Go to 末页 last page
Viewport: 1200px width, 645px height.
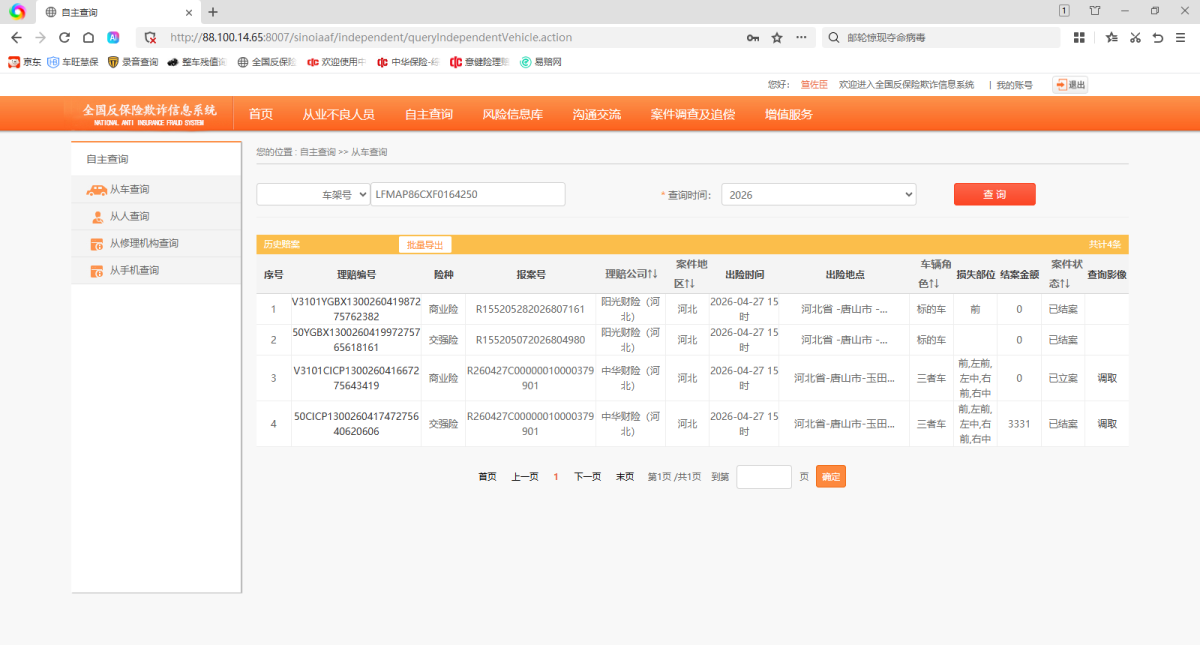[x=624, y=477]
